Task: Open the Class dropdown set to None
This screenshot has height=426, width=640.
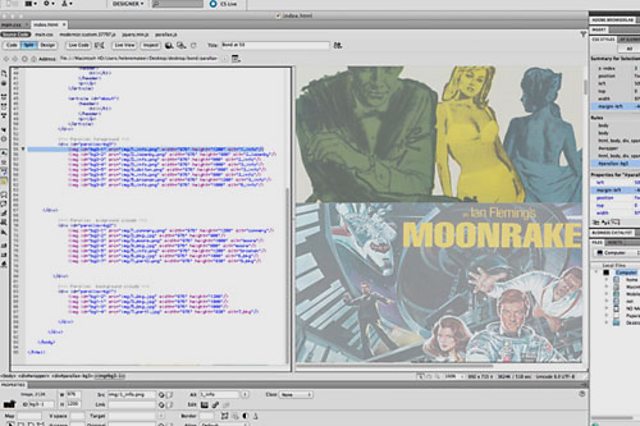Action: point(296,395)
